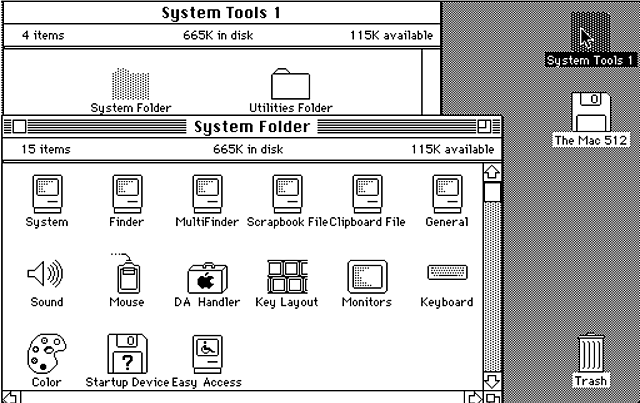Select the Finder file icon
The width and height of the screenshot is (640, 403).
click(x=127, y=194)
